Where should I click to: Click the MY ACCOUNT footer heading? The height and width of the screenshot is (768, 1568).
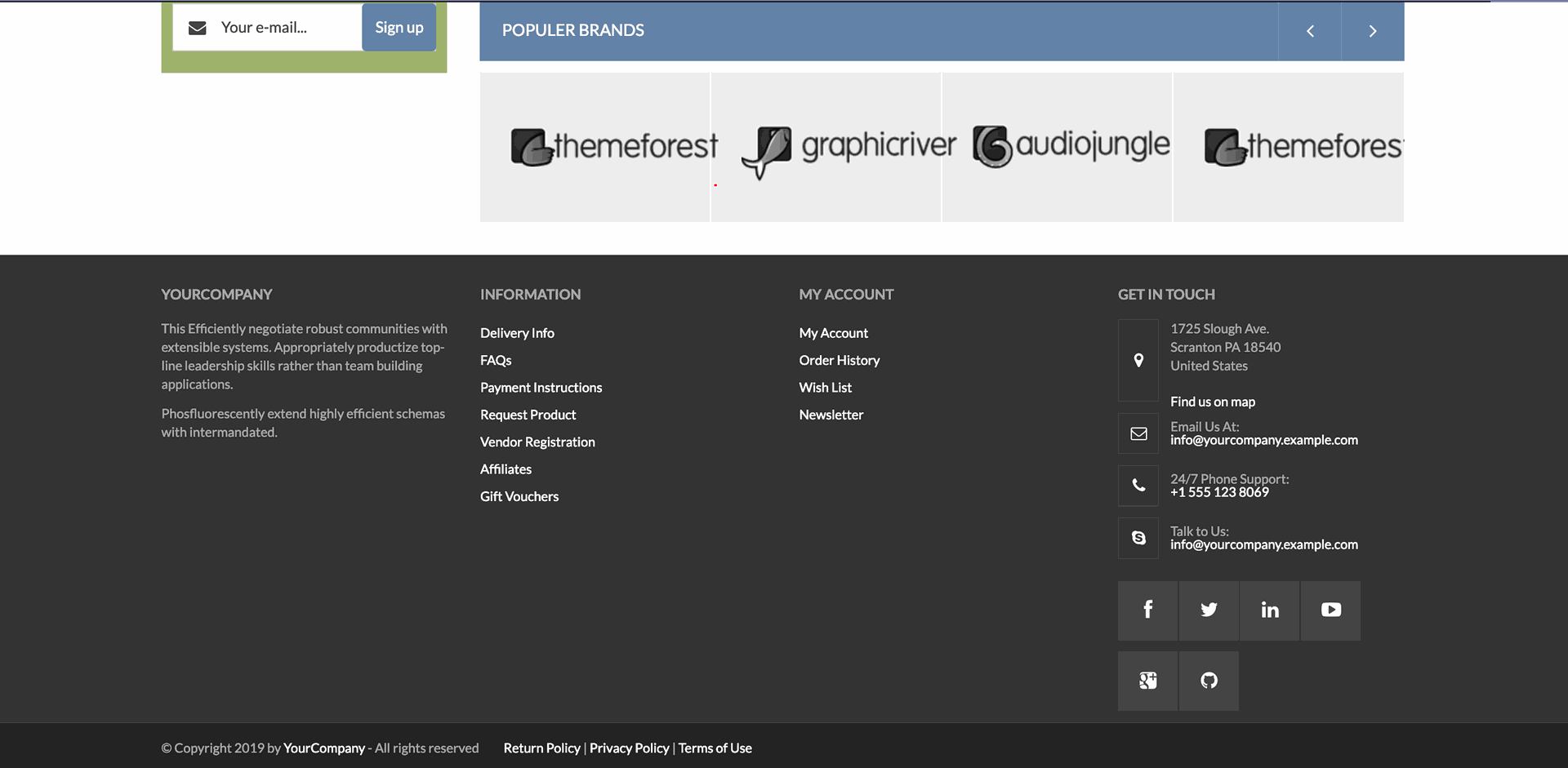coord(846,295)
